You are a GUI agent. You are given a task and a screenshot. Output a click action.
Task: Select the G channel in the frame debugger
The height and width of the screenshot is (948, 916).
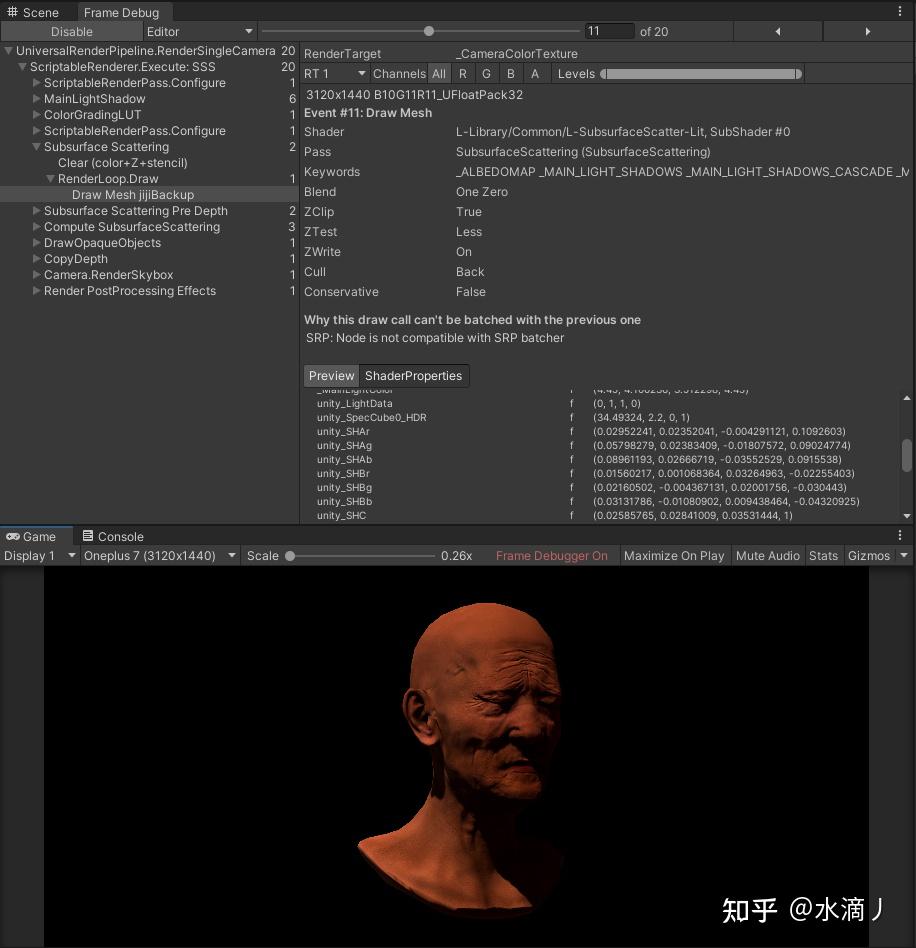point(486,73)
